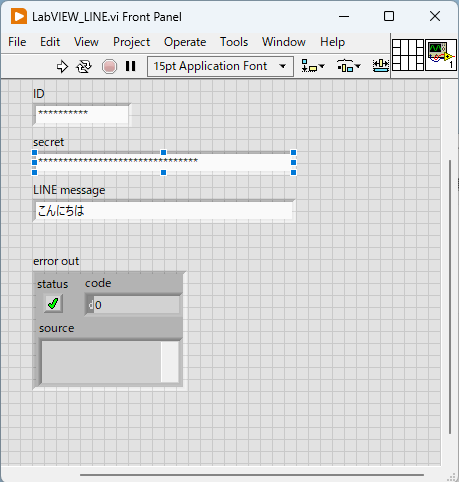Open the Operate menu
This screenshot has width=459, height=482.
(x=185, y=42)
